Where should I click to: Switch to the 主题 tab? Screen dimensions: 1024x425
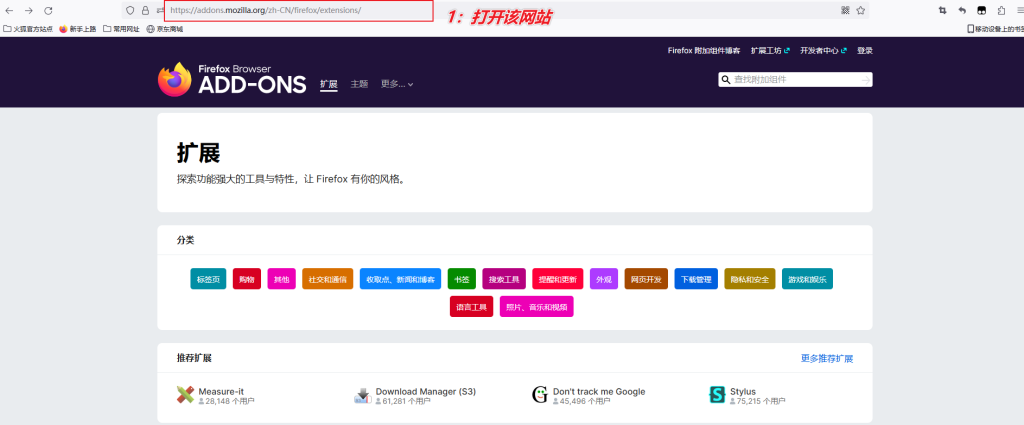pos(359,84)
